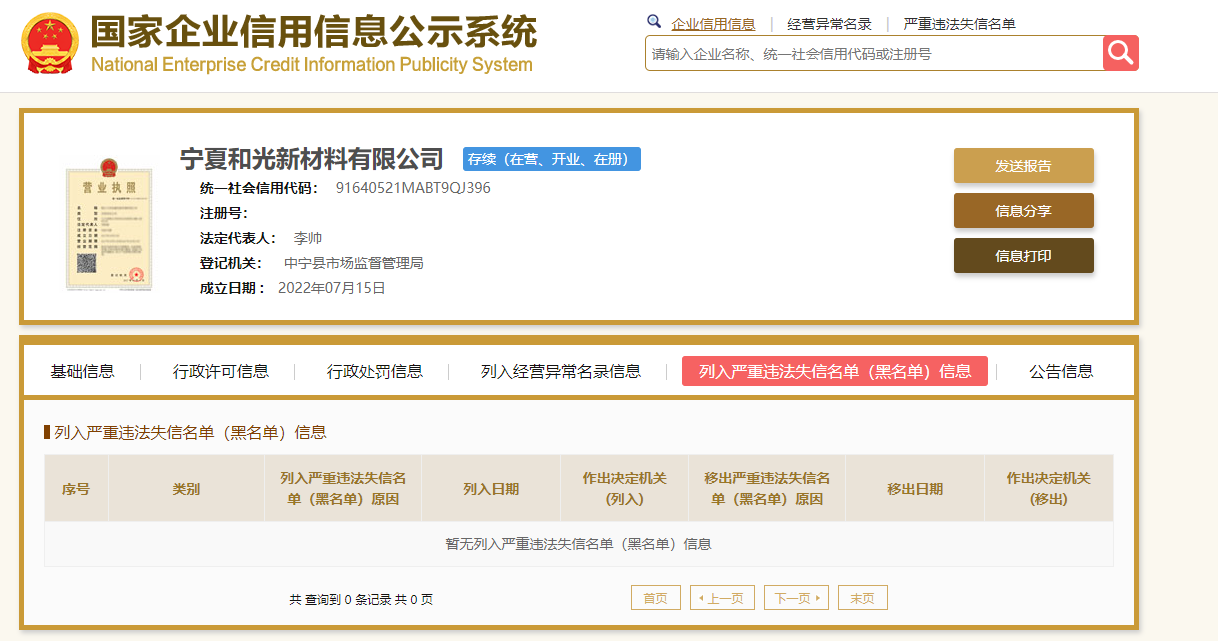Click the company name 宁夏和光新材料有限公司
This screenshot has width=1218, height=641.
coord(312,158)
